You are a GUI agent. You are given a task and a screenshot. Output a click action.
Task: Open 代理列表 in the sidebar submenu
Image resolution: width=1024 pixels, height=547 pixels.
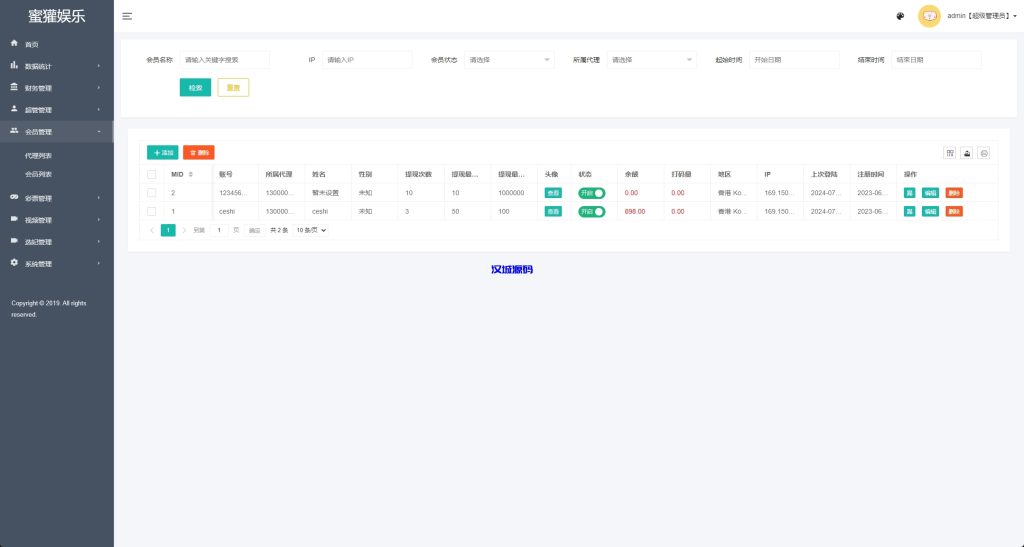click(39, 156)
